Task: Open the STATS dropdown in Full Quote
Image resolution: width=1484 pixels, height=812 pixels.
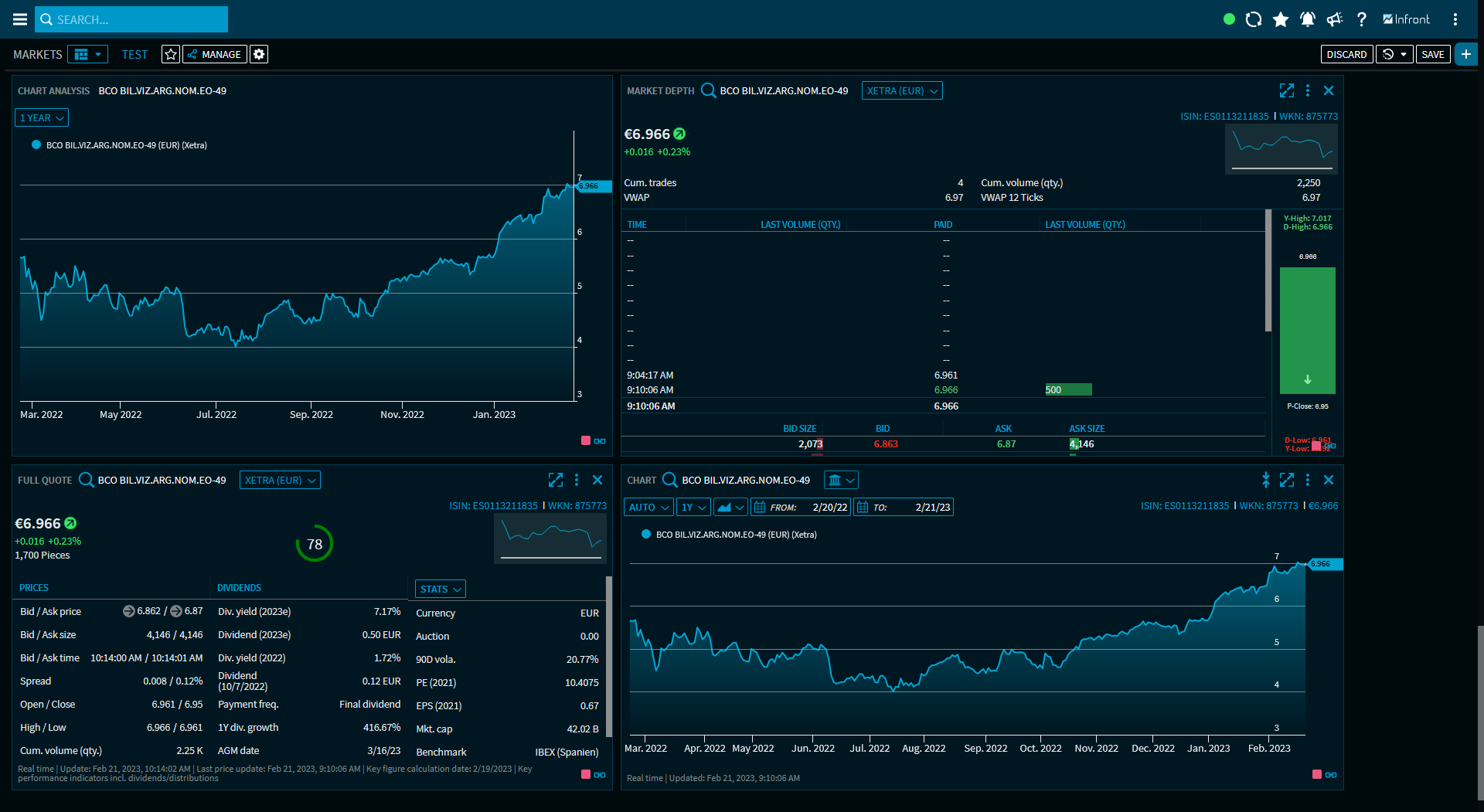Action: coord(441,589)
